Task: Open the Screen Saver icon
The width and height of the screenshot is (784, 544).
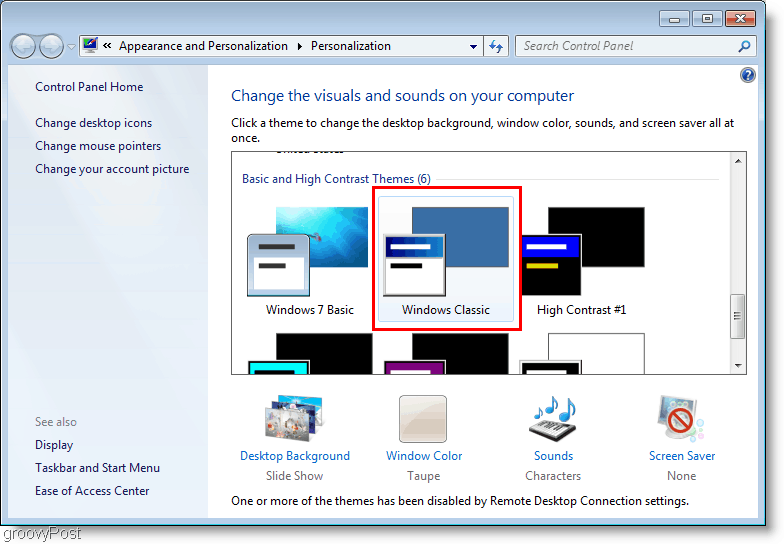Action: pyautogui.click(x=681, y=418)
